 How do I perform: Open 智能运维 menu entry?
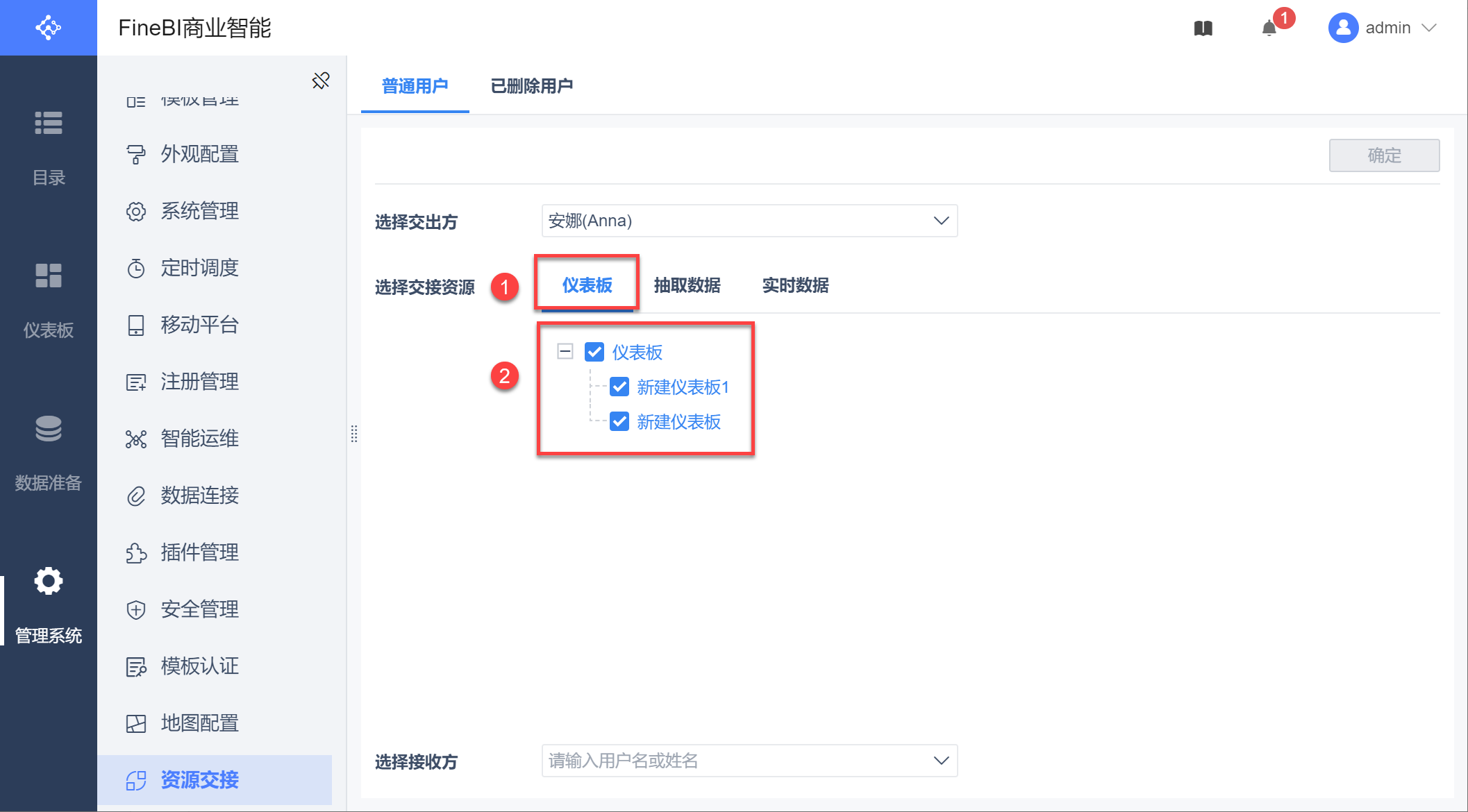click(199, 439)
